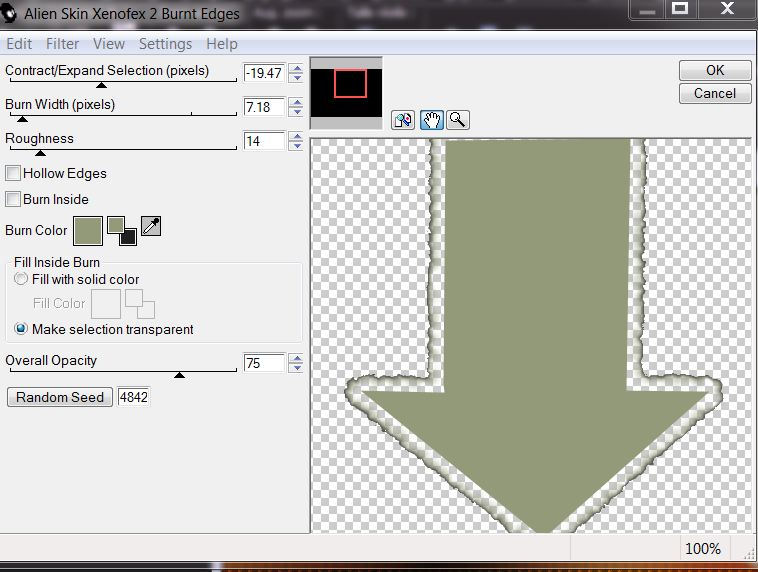This screenshot has width=758, height=572.
Task: Open the Filter menu
Action: [x=62, y=44]
